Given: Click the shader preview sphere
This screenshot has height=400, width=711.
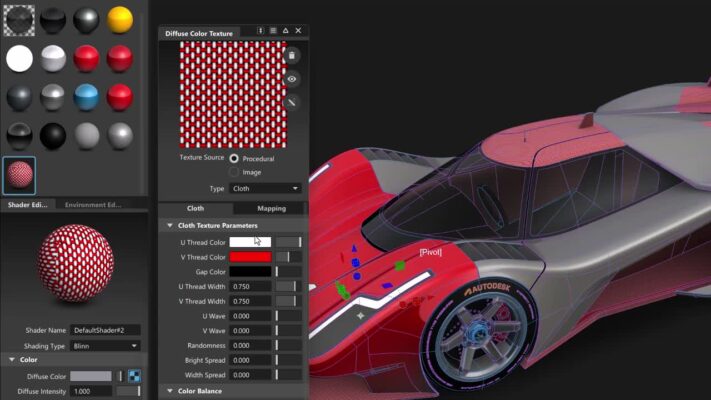Looking at the screenshot, I should point(76,263).
